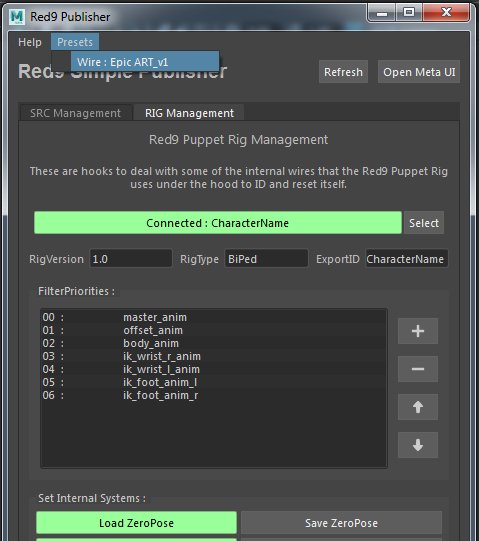Click into the RigType field containing BiPed

266,259
